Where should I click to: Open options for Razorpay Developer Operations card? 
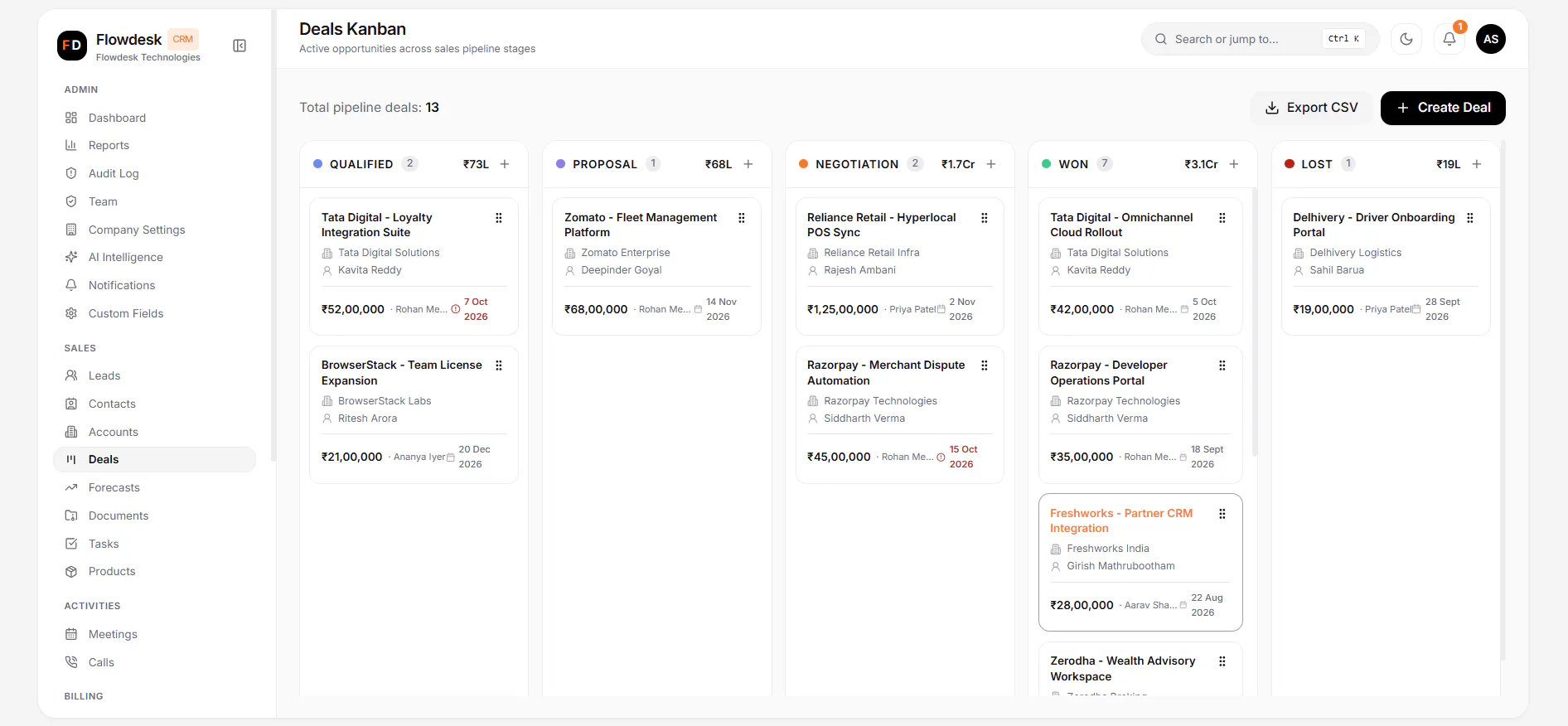point(1222,365)
